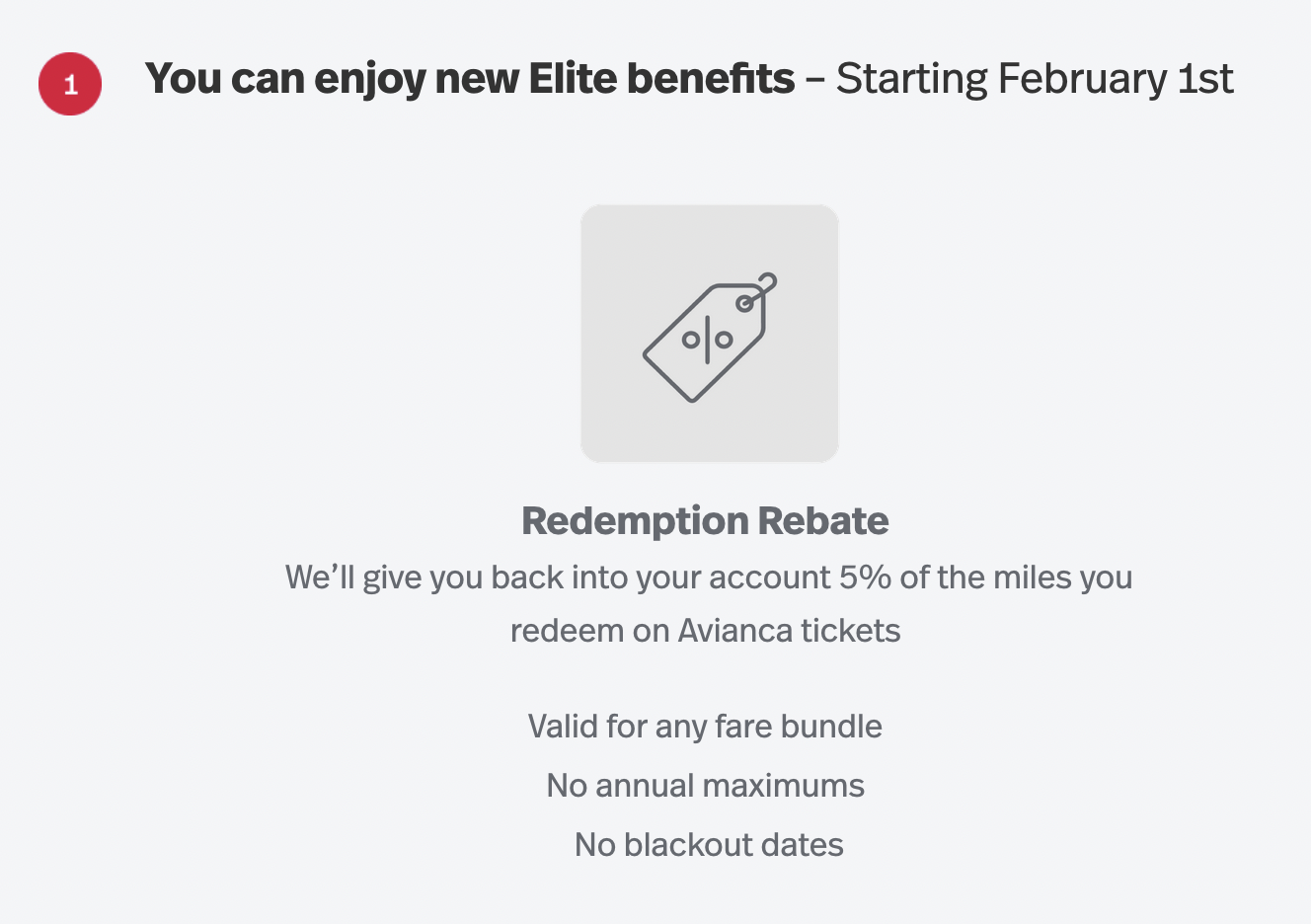Click the 'You can enjoy new Elite benefits' heading
The image size is (1311, 924).
point(470,79)
